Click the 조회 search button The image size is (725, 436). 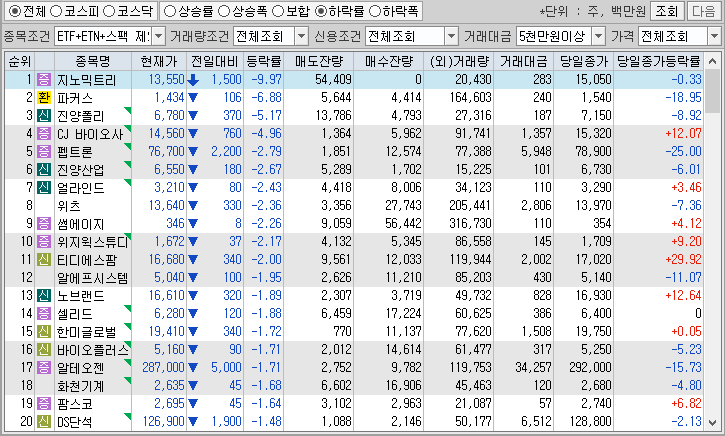tap(667, 11)
